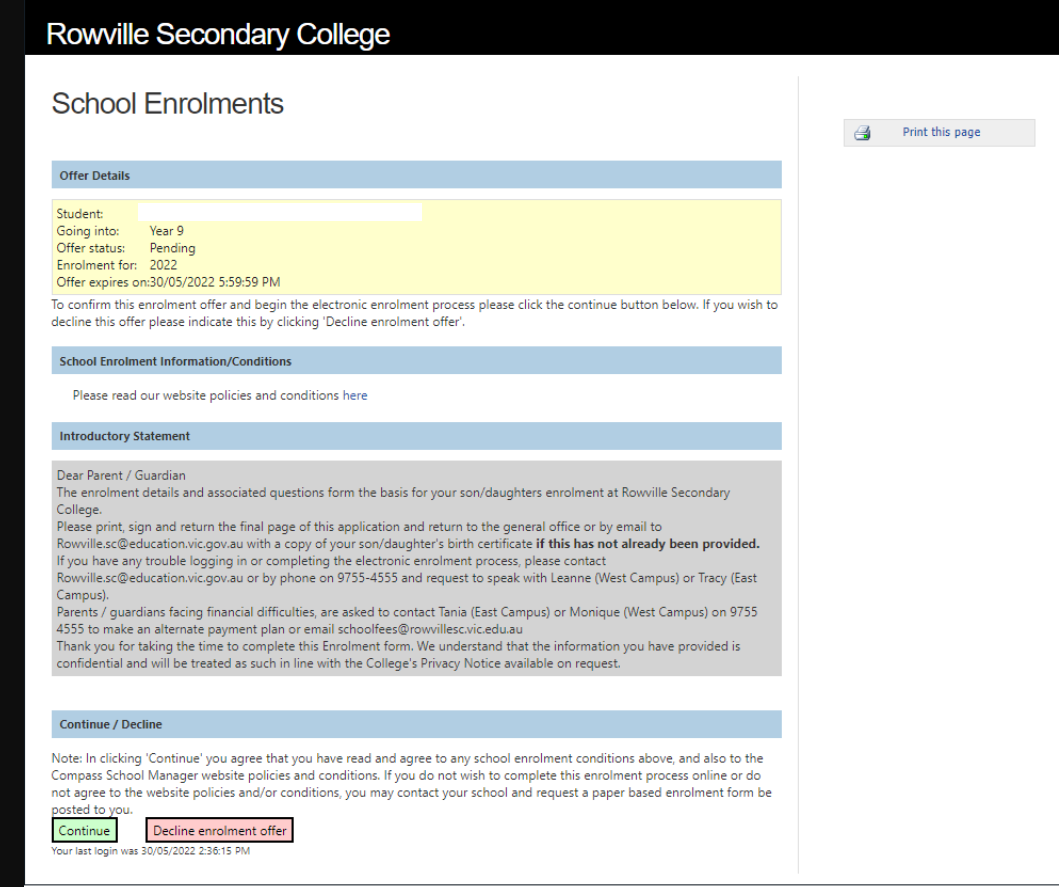This screenshot has width=1059, height=887.
Task: Click the 'Offer status:' label
Action: 91,248
